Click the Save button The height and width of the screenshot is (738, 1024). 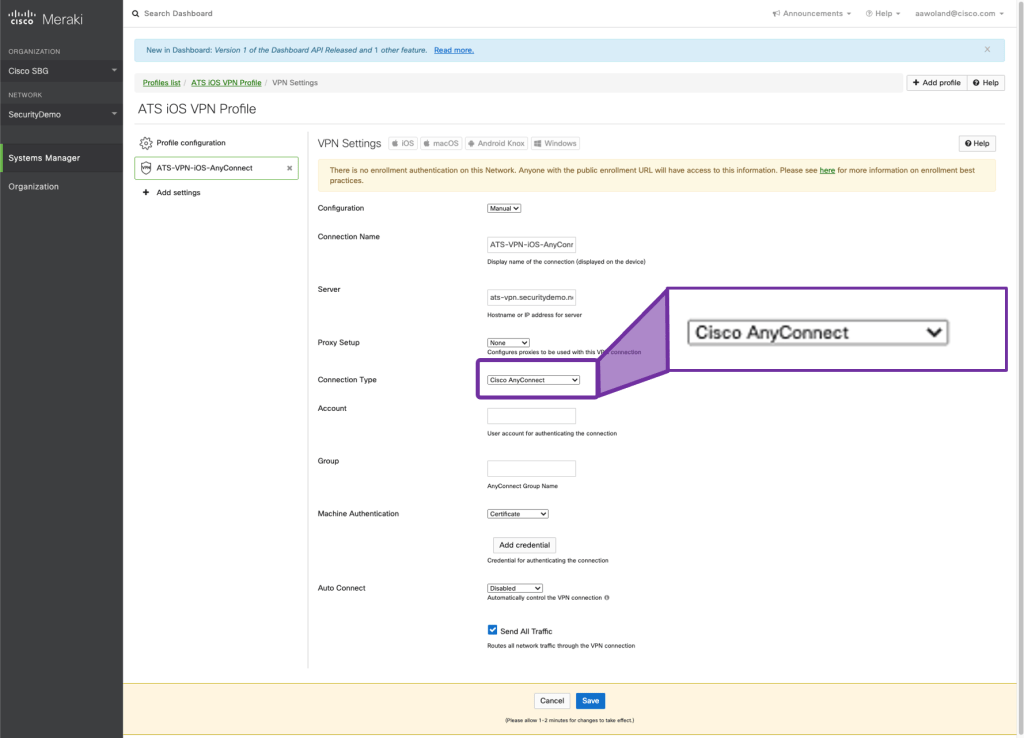pos(590,701)
